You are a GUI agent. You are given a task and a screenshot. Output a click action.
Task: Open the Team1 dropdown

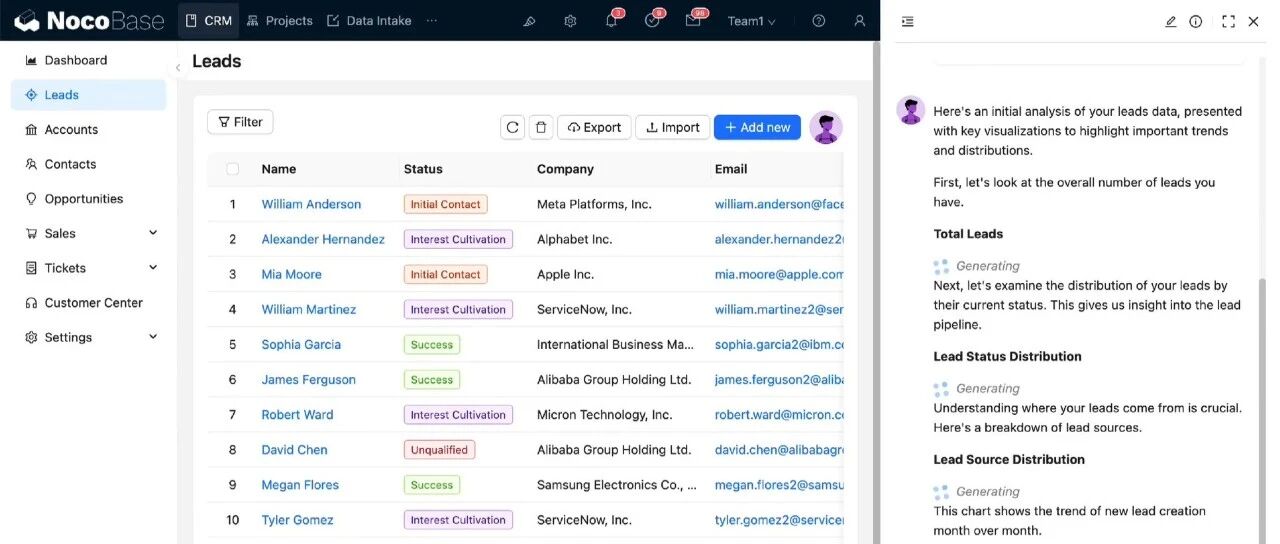(x=751, y=21)
